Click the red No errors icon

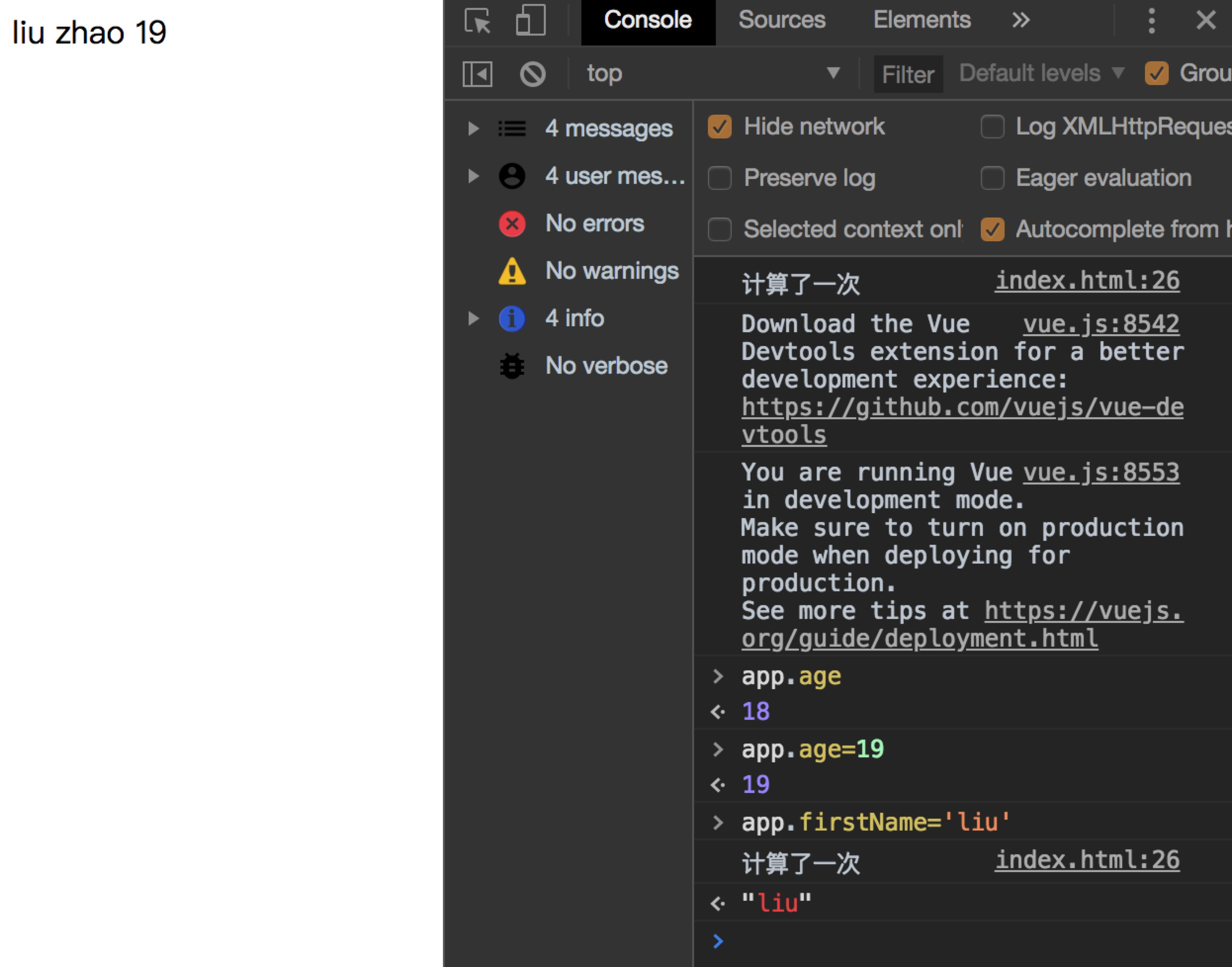tap(512, 223)
